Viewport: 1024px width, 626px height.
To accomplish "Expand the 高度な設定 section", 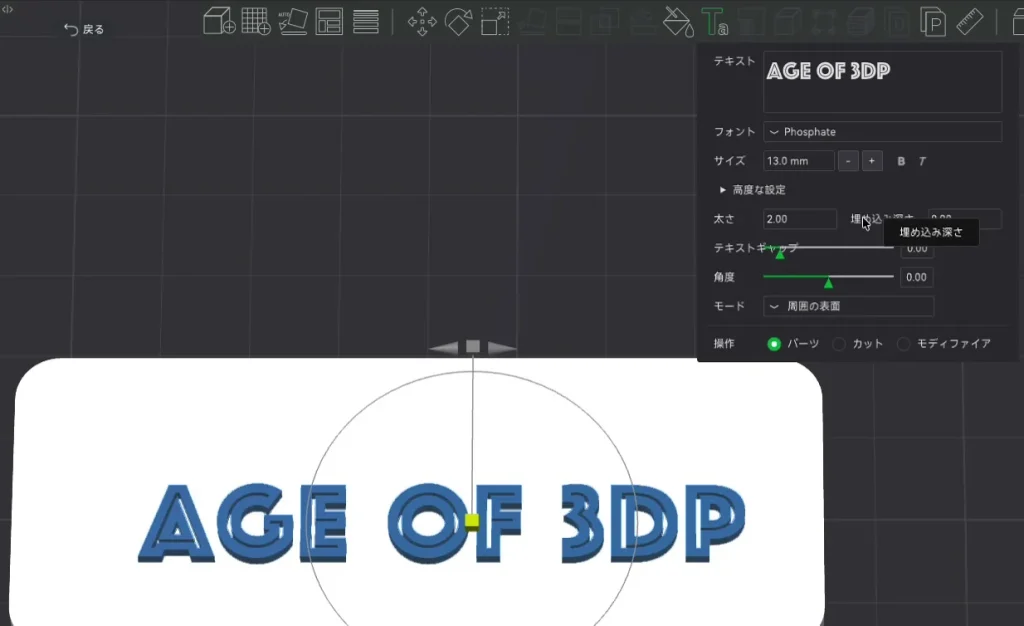I will (x=752, y=190).
